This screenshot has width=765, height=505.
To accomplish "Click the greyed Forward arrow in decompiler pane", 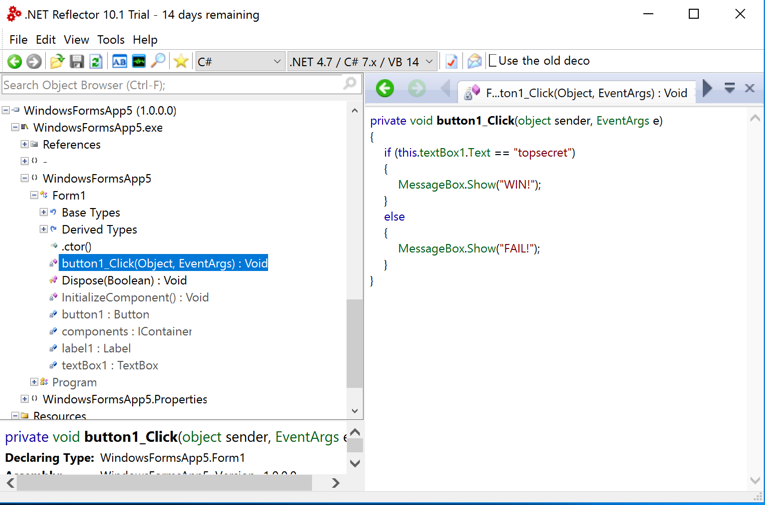I will (417, 89).
